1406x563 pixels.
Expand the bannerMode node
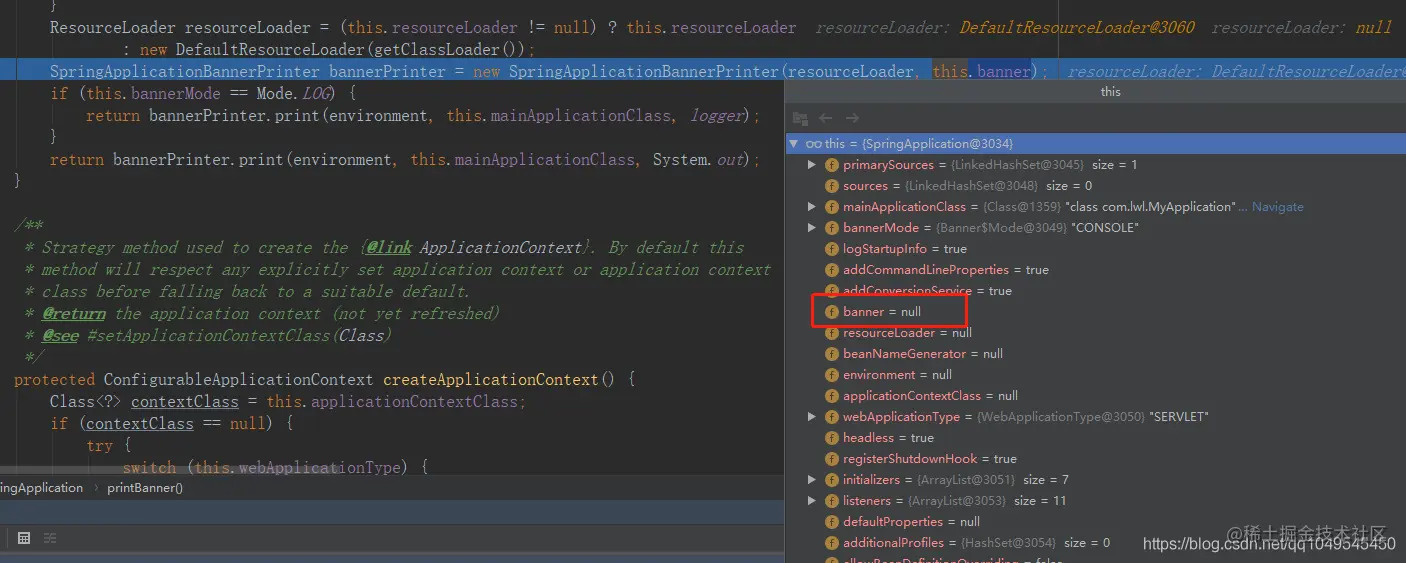[x=812, y=228]
